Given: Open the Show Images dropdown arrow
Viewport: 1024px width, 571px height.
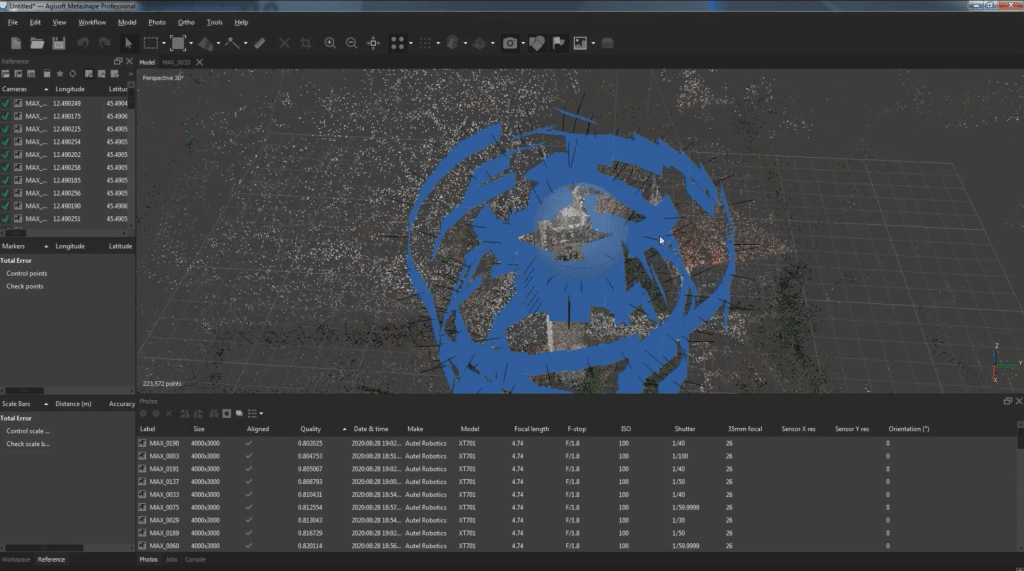Looking at the screenshot, I should [592, 44].
